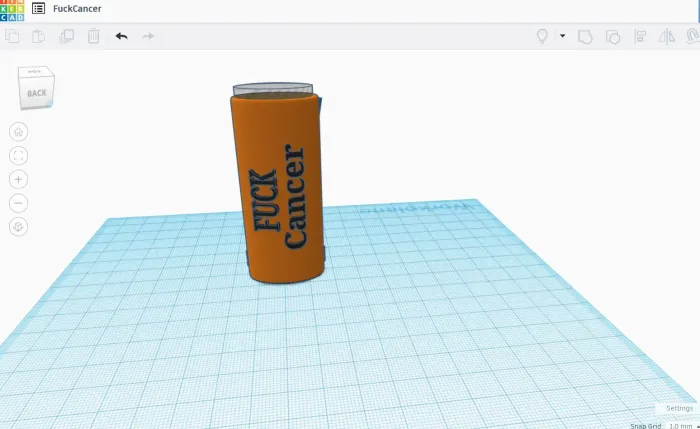Toggle the Show all lightbulb icon
This screenshot has height=429, width=700.
coord(542,36)
